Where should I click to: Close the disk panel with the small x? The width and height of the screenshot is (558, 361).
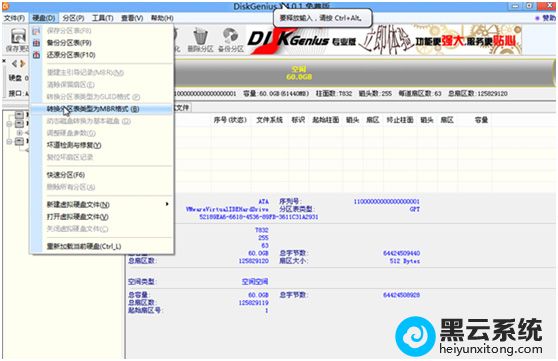[4, 61]
